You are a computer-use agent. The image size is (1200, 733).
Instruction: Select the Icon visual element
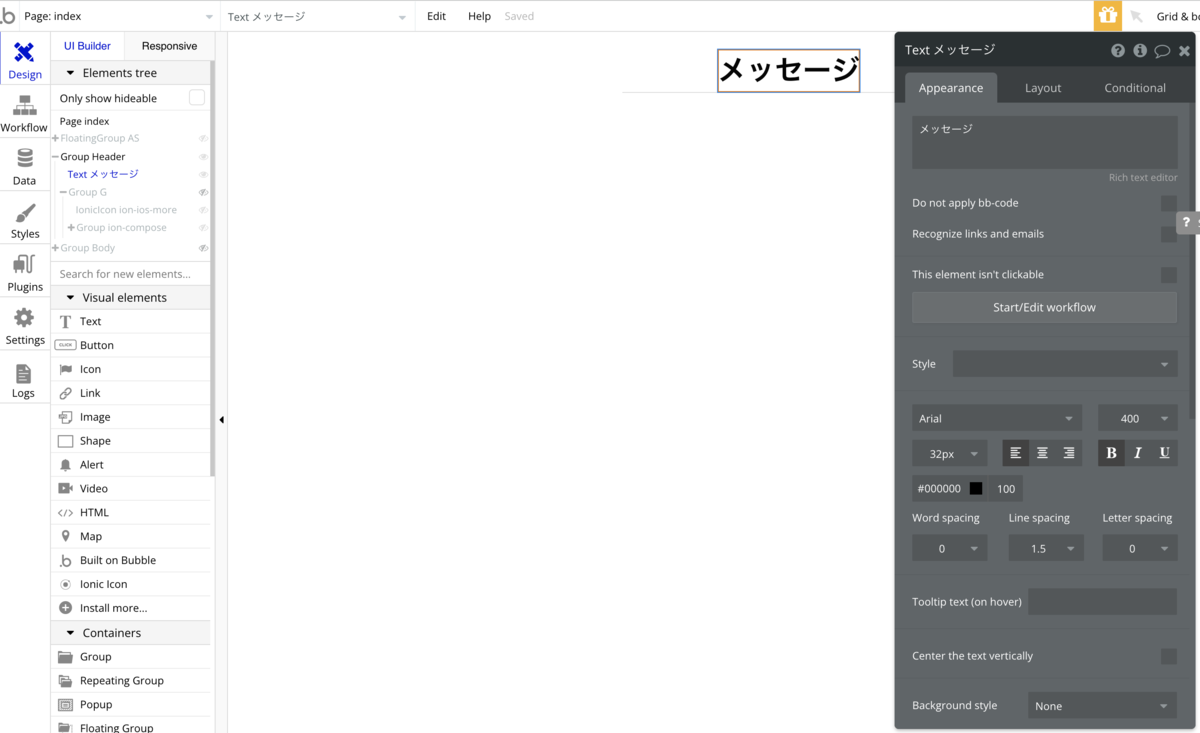[x=131, y=369]
